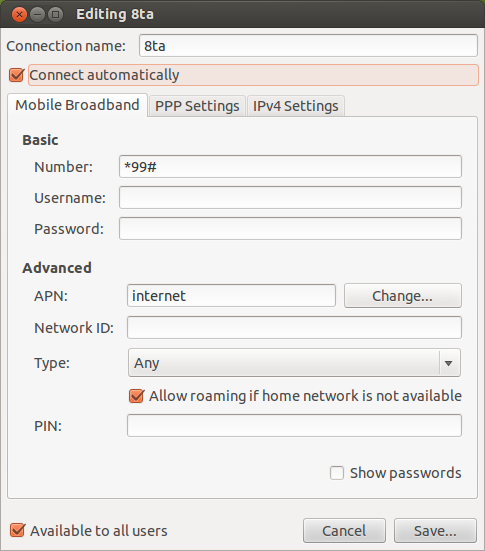485x551 pixels.
Task: Maximize the Editing 8ta dialog
Action: 55,15
